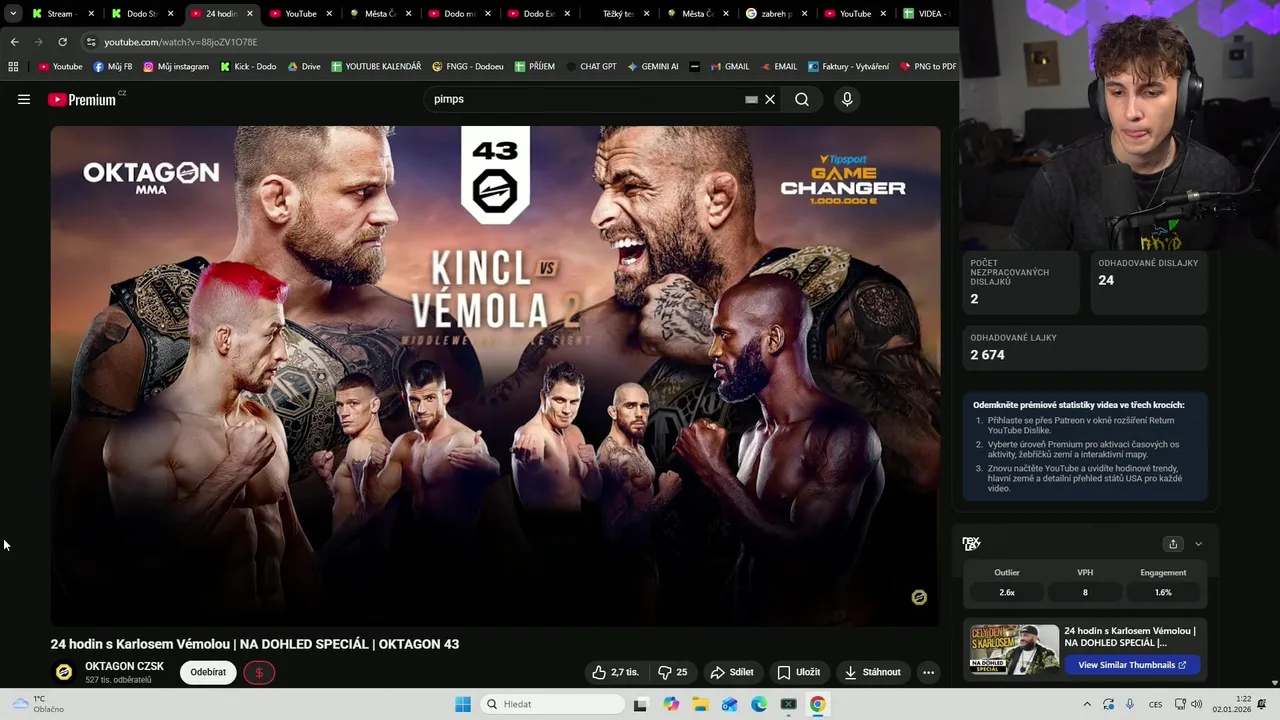Open Outlook from taskbar
The width and height of the screenshot is (1280, 720).
point(730,704)
